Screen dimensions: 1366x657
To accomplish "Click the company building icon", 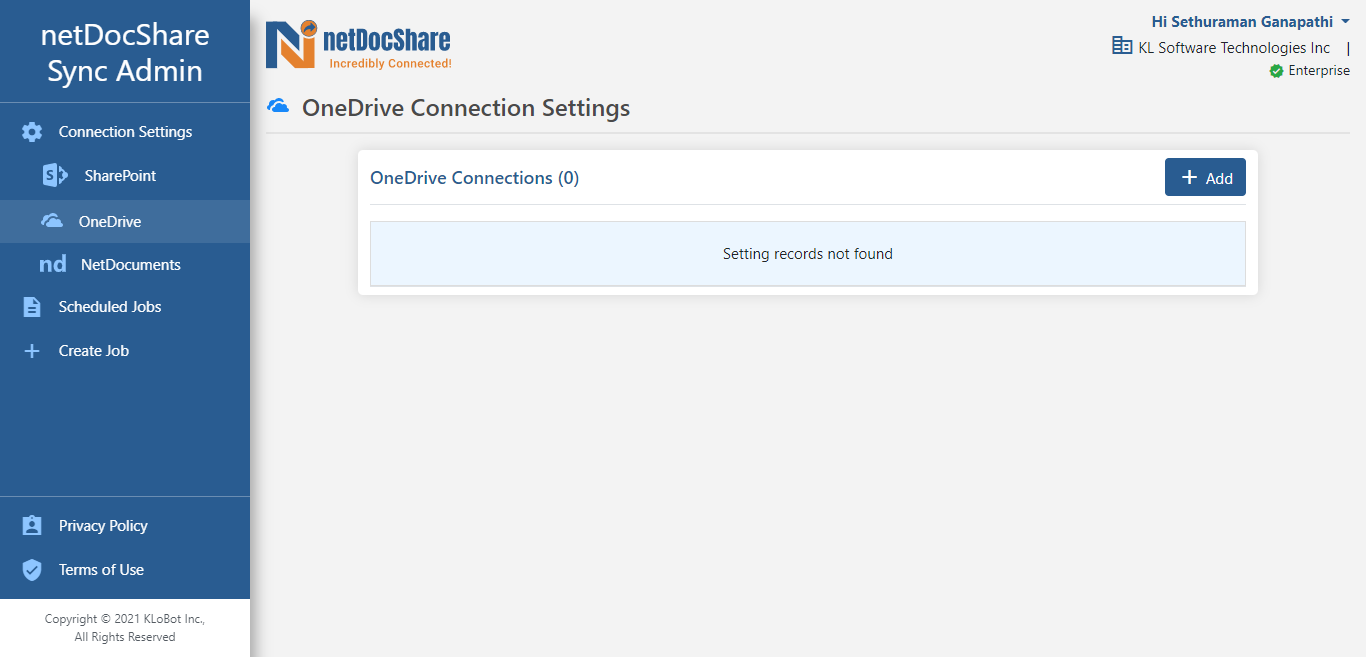I will coord(1122,46).
